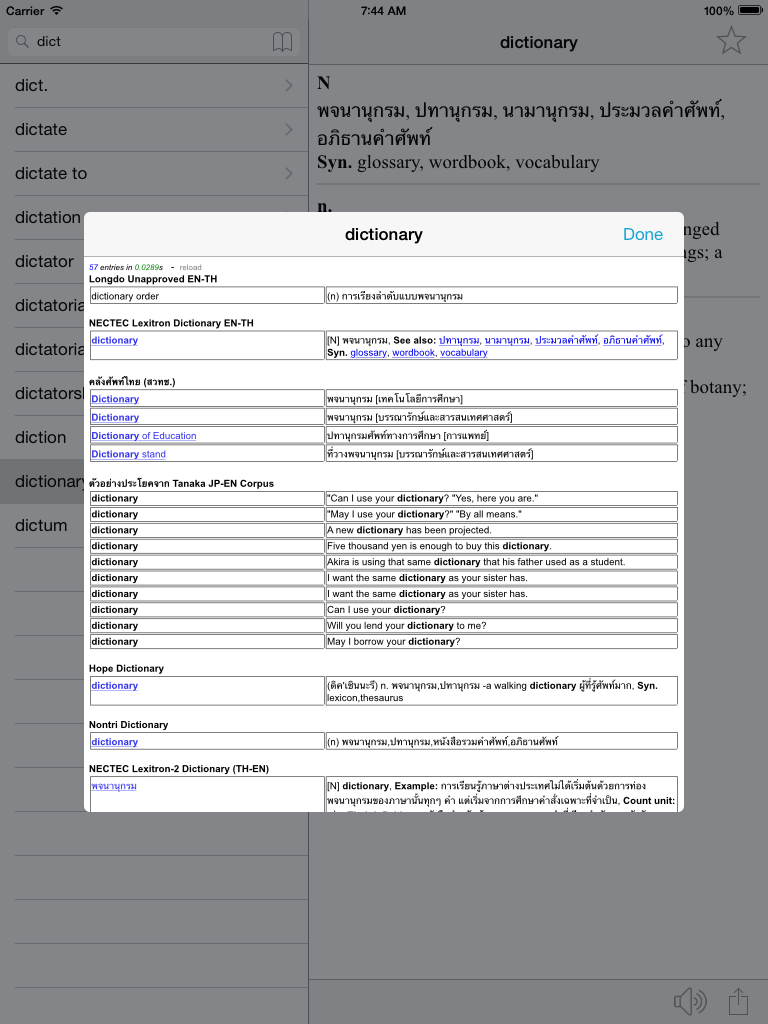Click the 'Nontri Dictionary' section heading
Screen dimensions: 768x1024
tap(128, 724)
